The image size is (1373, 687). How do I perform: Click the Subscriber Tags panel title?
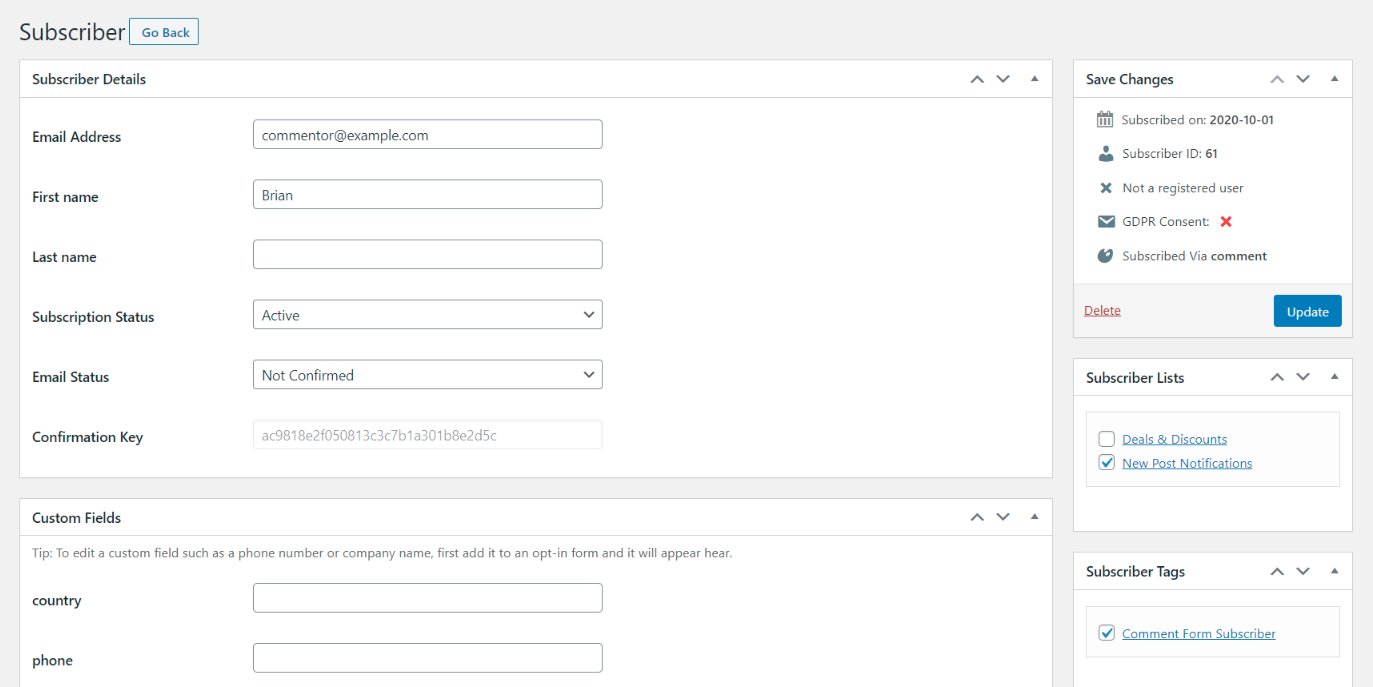pyautogui.click(x=1135, y=572)
